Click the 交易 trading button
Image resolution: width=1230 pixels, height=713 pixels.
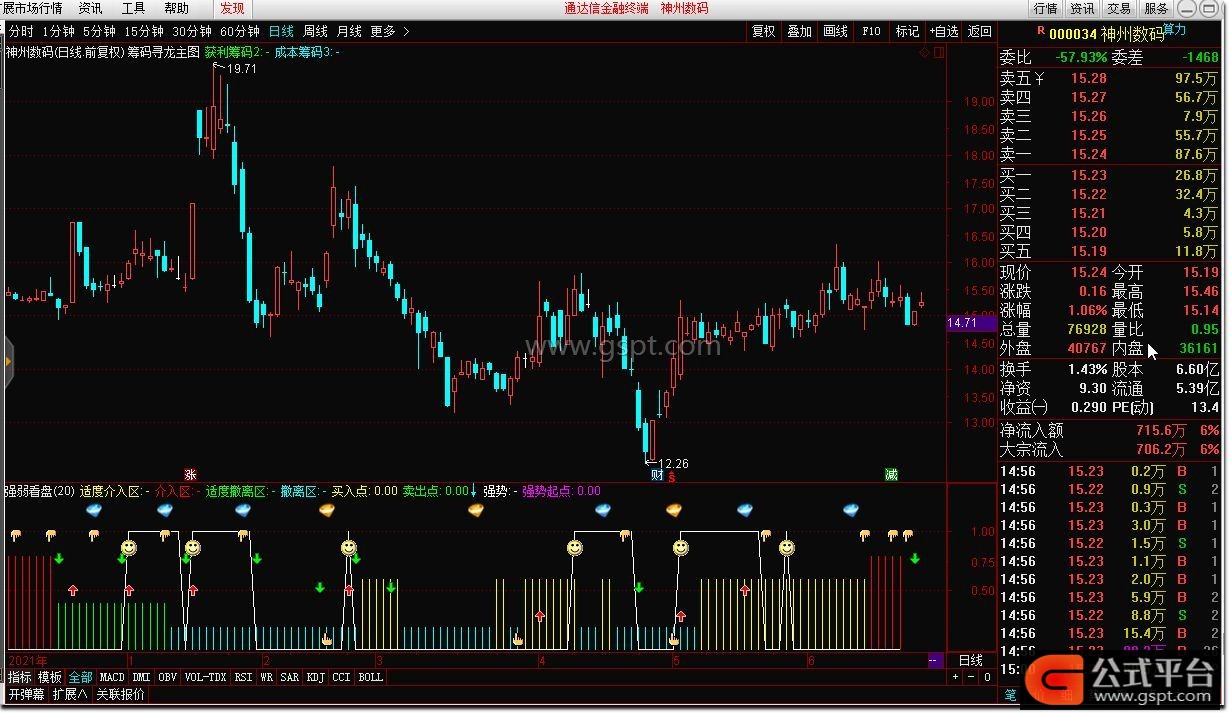pyautogui.click(x=1119, y=8)
